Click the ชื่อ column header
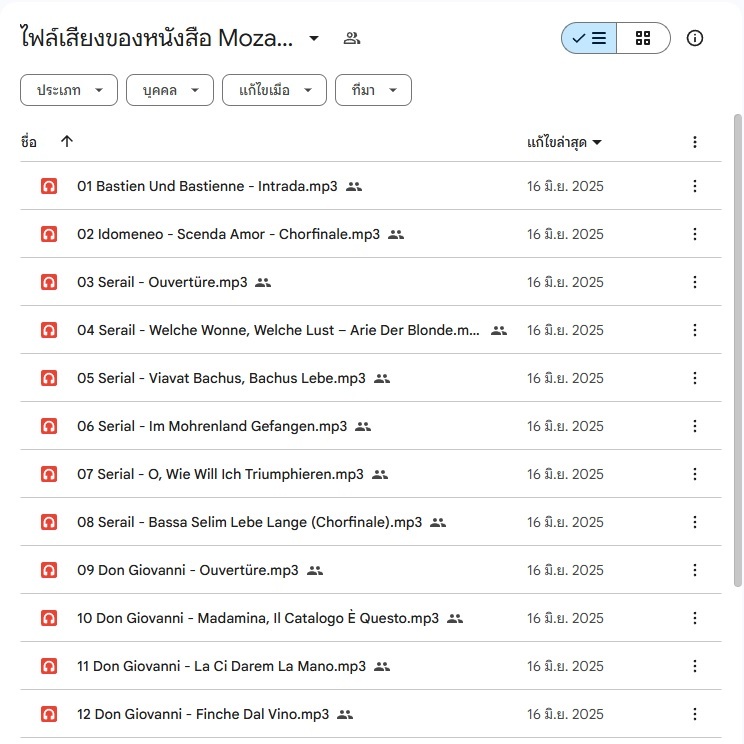 click(29, 142)
